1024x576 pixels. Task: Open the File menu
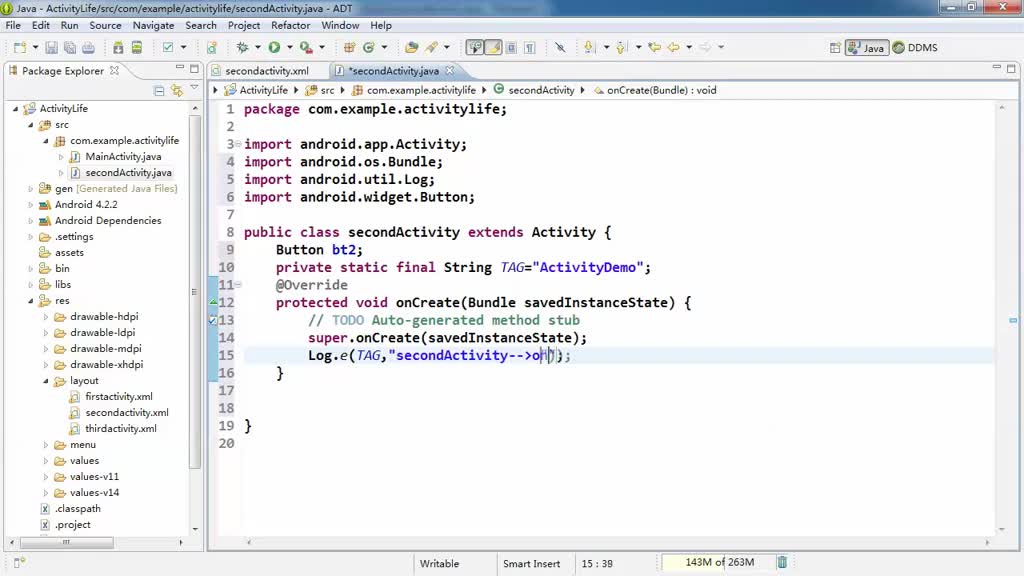pos(13,25)
